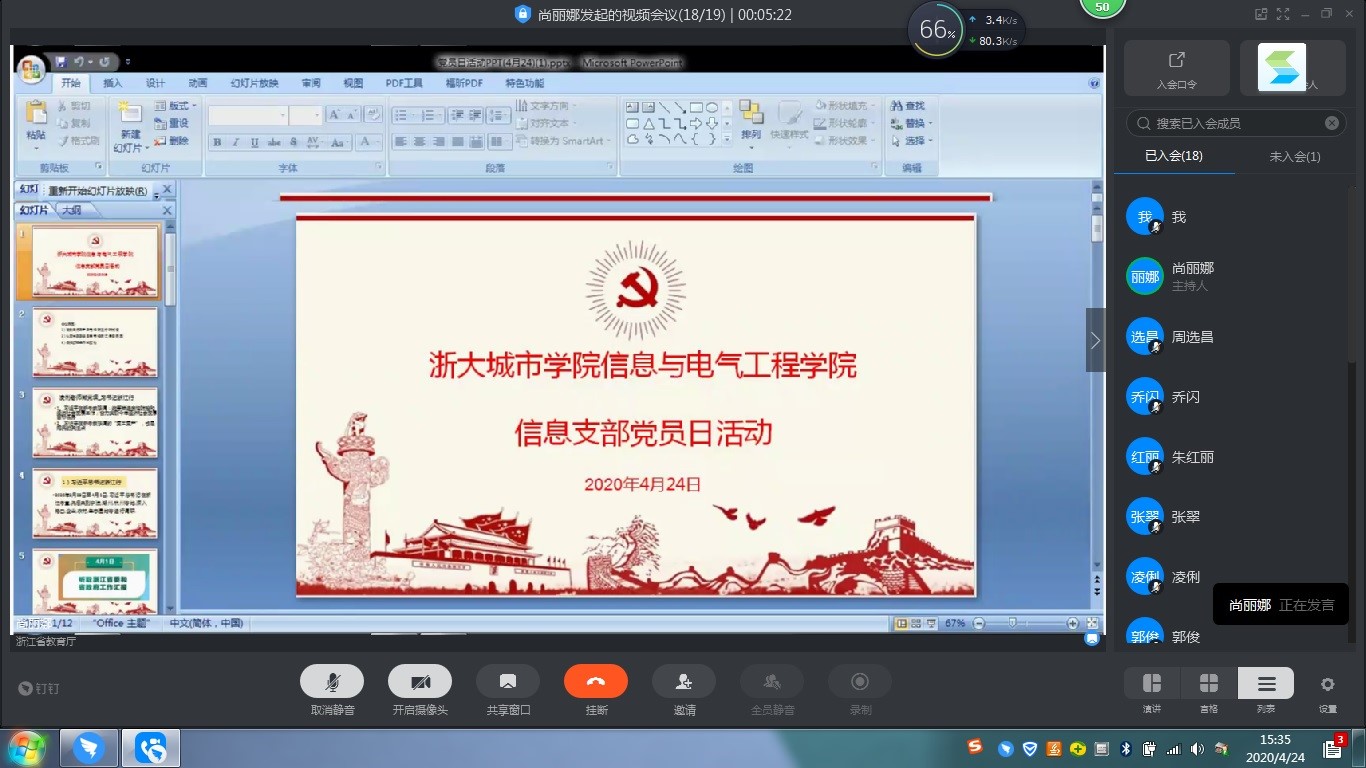
Task: Open the font size combo box
Action: click(305, 115)
